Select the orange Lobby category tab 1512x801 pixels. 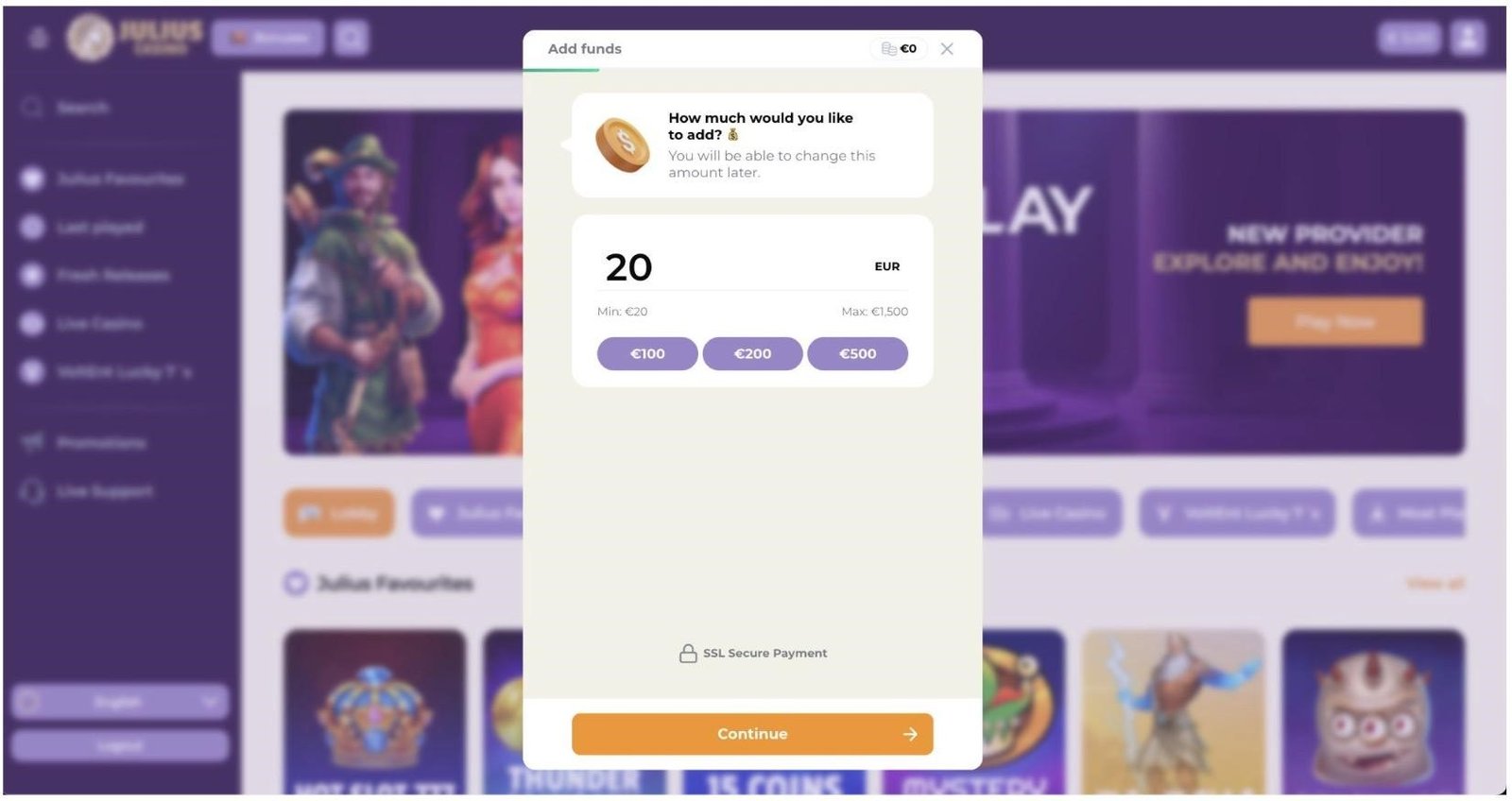(338, 513)
